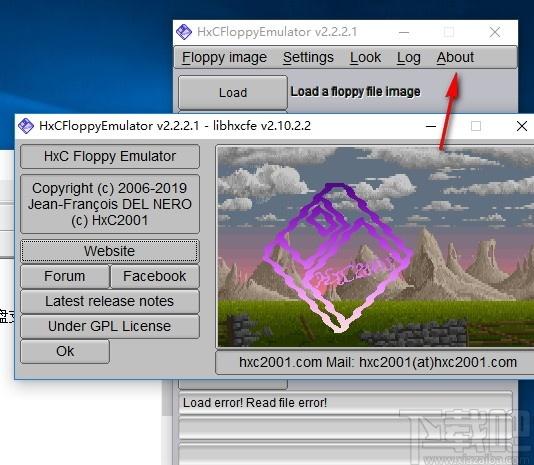Minimize the main HxCFloppyEmulator window
This screenshot has height=465, width=534.
tap(404, 32)
